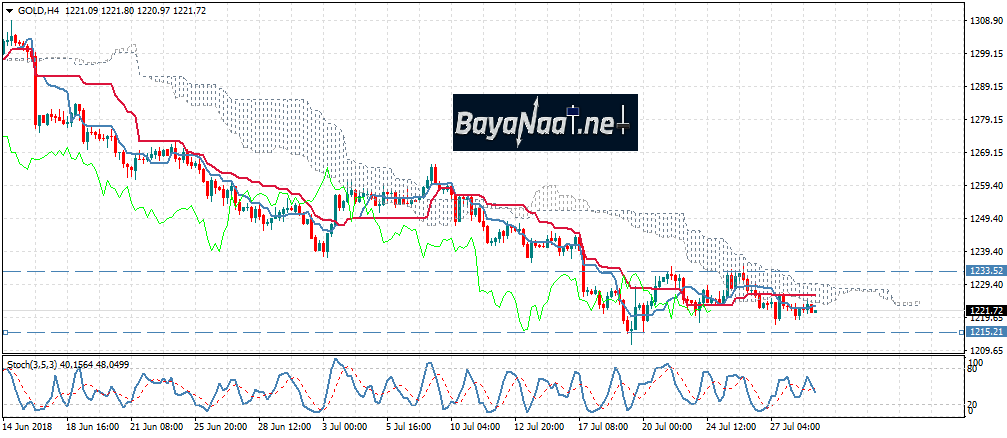The width and height of the screenshot is (1007, 438).
Task: Click the small square handle left of the blue line
Action: (5, 331)
